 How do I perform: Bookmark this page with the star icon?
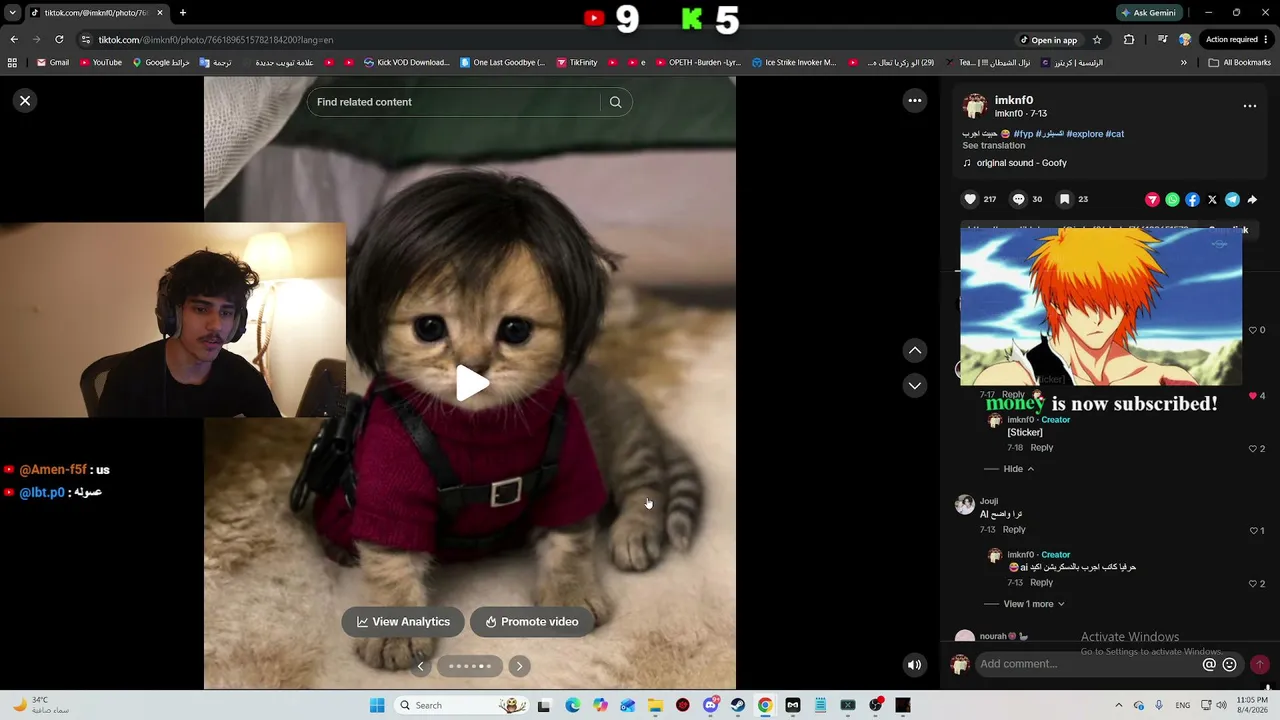pyautogui.click(x=1097, y=40)
